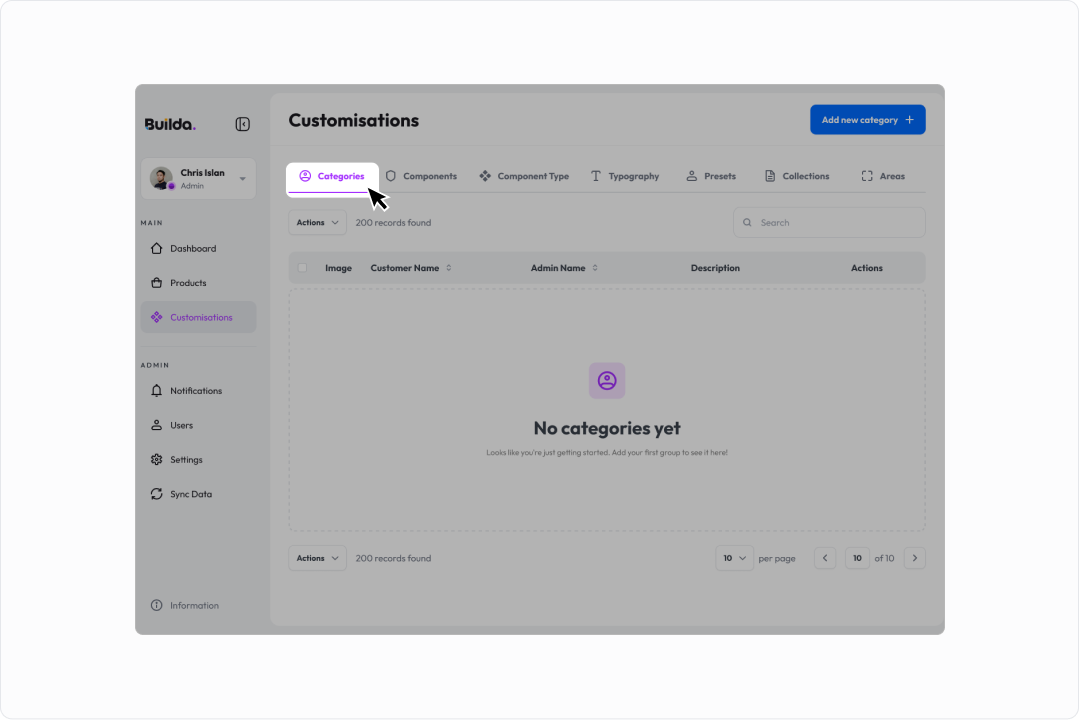The height and width of the screenshot is (720, 1079).
Task: Switch to the Components tab
Action: [x=421, y=176]
